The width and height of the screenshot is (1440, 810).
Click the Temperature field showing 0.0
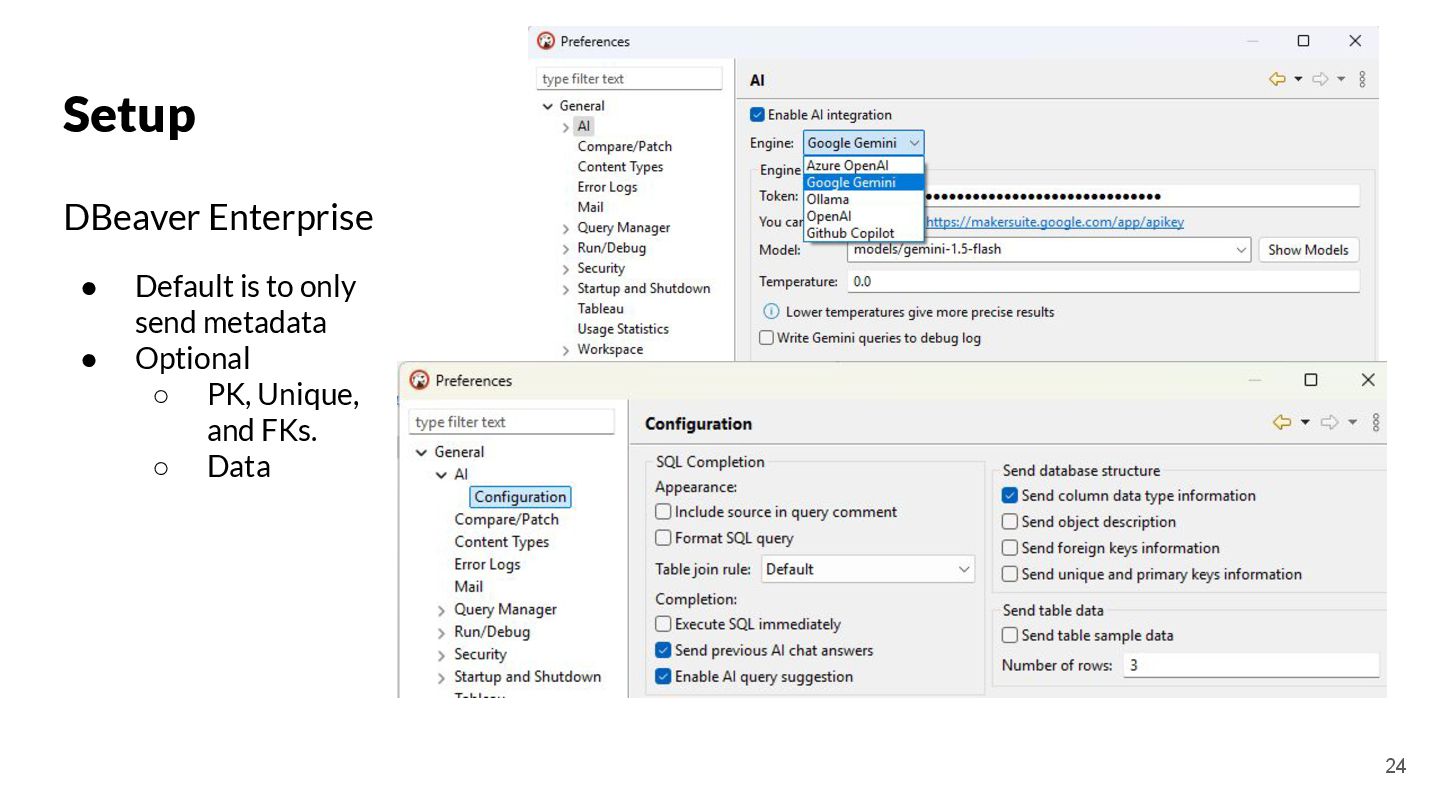[1103, 282]
